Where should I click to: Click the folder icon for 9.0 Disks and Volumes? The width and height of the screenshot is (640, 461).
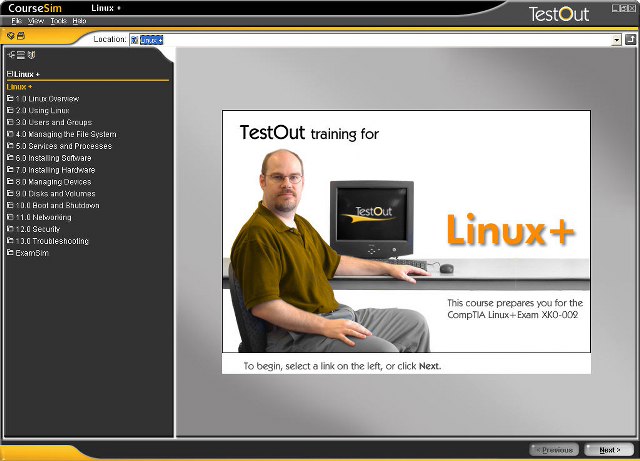[10, 193]
